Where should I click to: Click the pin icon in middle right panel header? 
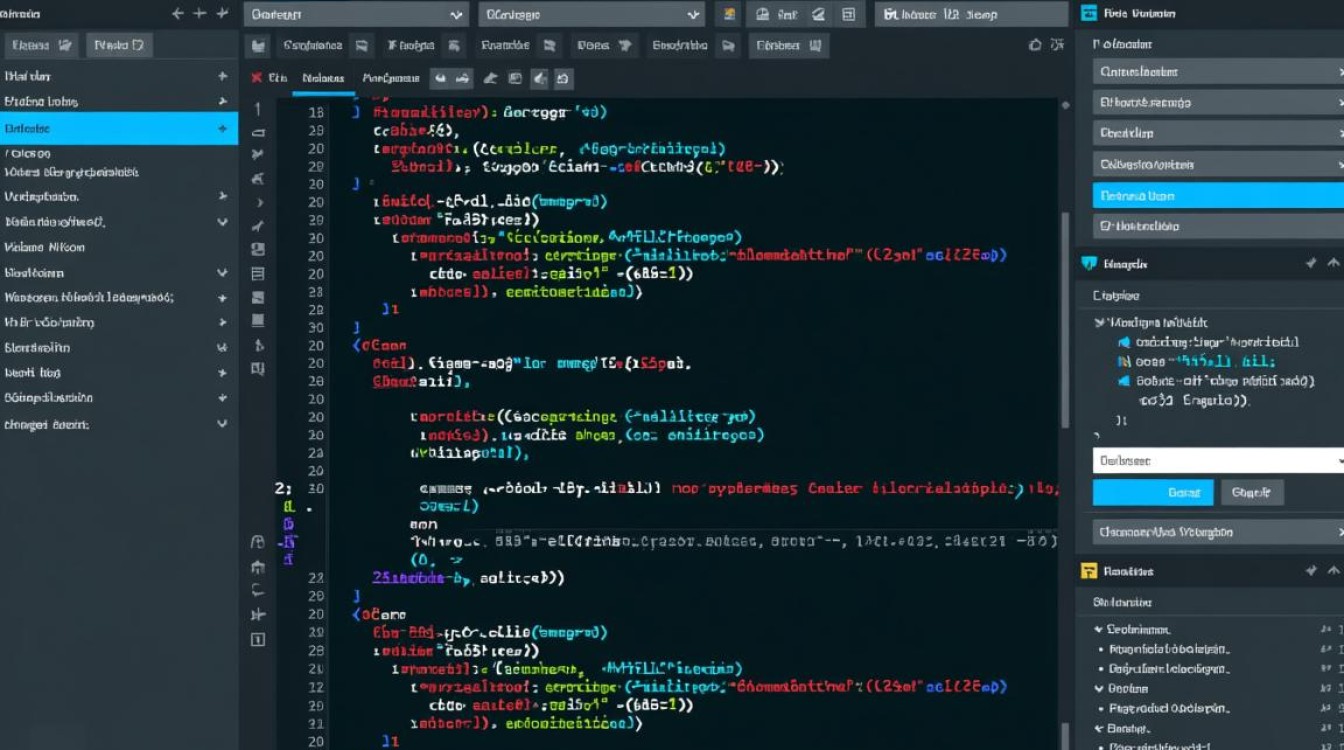coord(1311,264)
